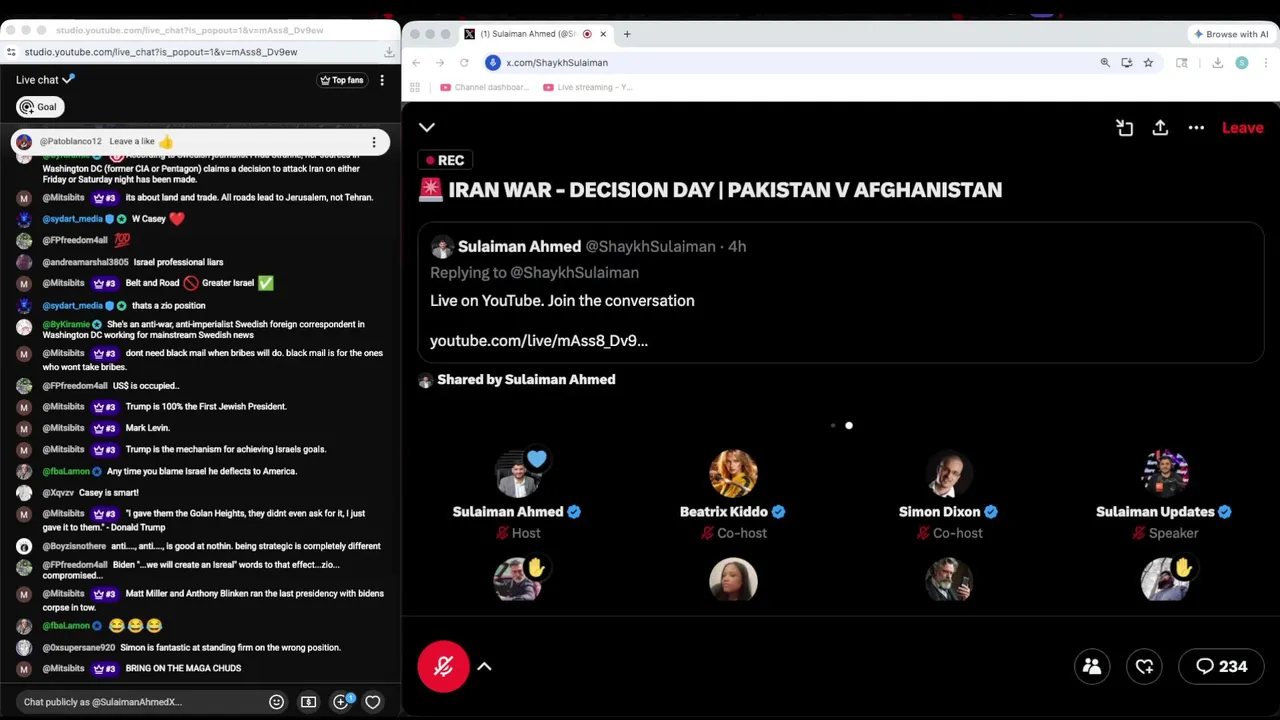This screenshot has width=1280, height=720.
Task: Open the browser three-dot menu
Action: tap(1264, 63)
